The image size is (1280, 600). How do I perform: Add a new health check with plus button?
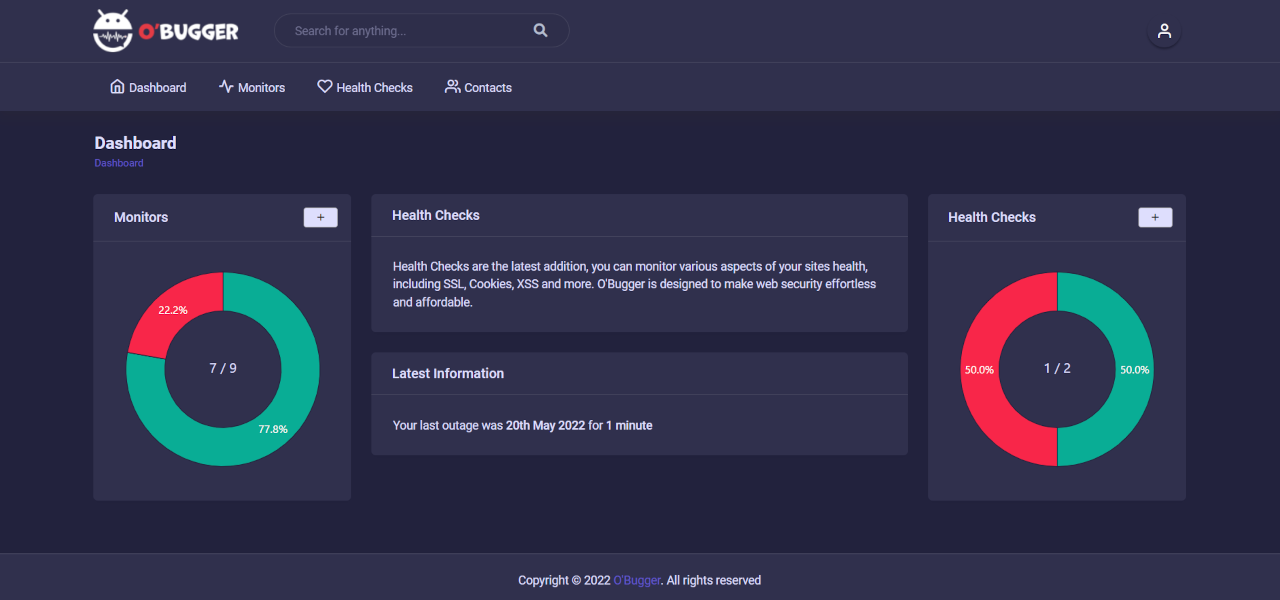(1155, 217)
